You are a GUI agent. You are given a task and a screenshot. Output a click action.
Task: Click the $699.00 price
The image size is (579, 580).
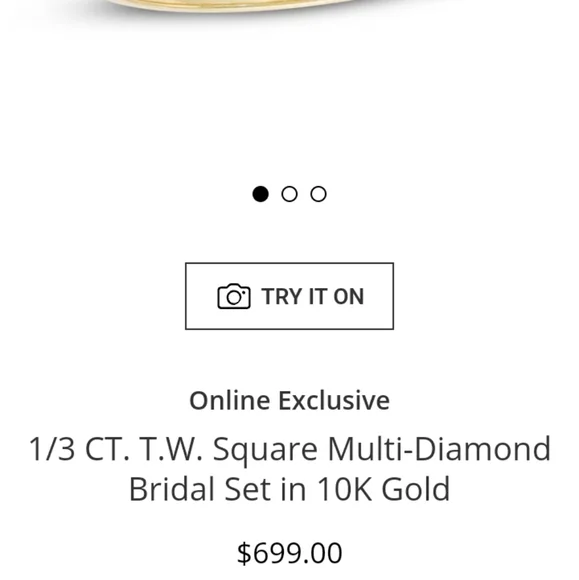pos(289,553)
